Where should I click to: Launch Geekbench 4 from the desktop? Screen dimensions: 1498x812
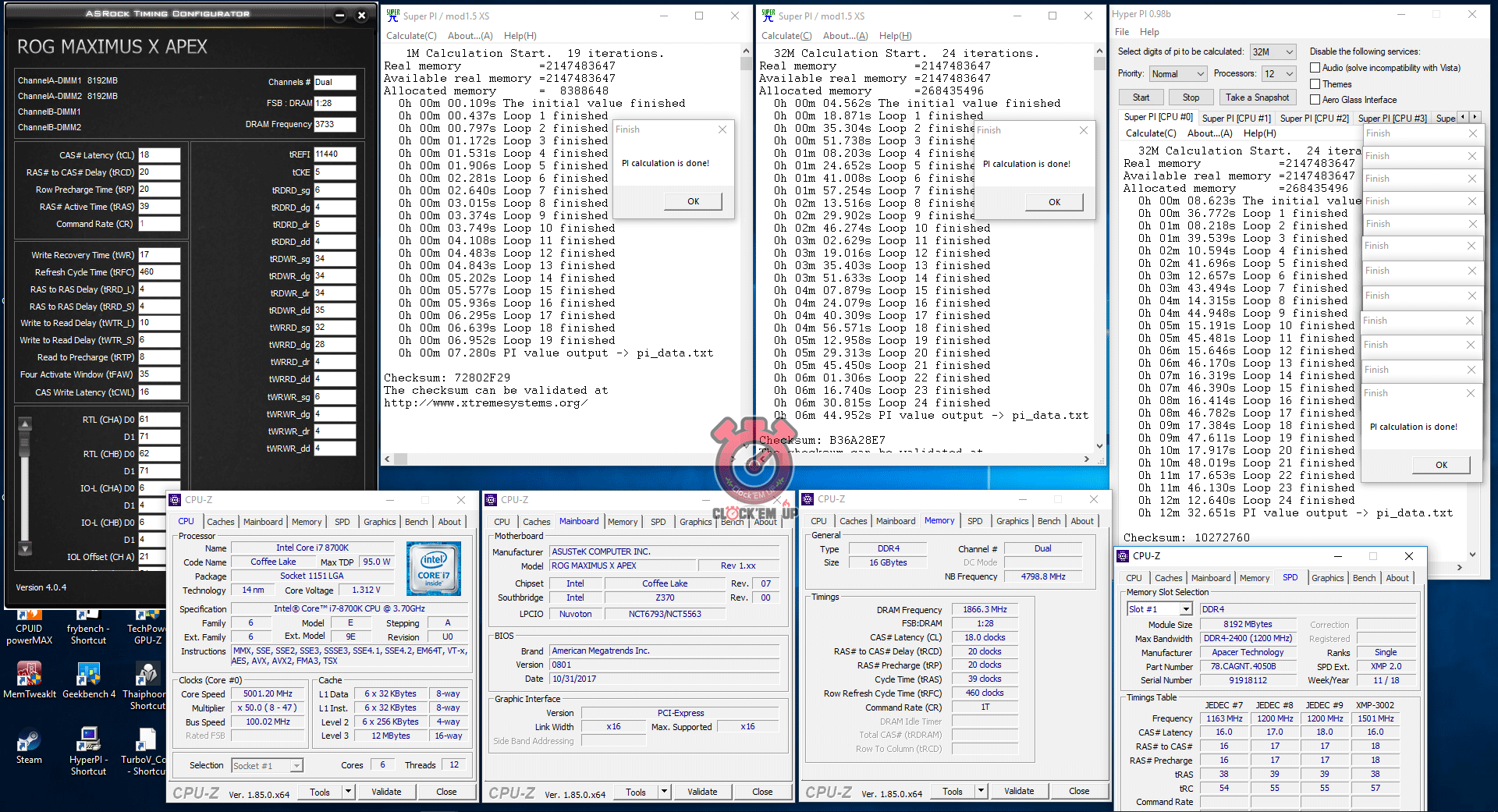[88, 675]
